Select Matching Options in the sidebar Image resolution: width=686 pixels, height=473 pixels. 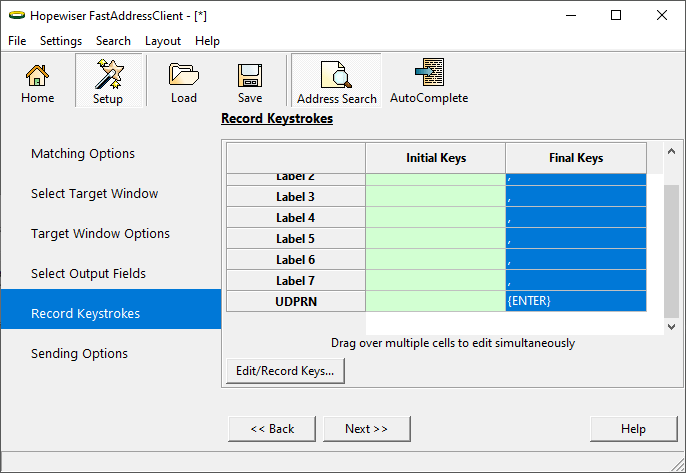(x=83, y=154)
